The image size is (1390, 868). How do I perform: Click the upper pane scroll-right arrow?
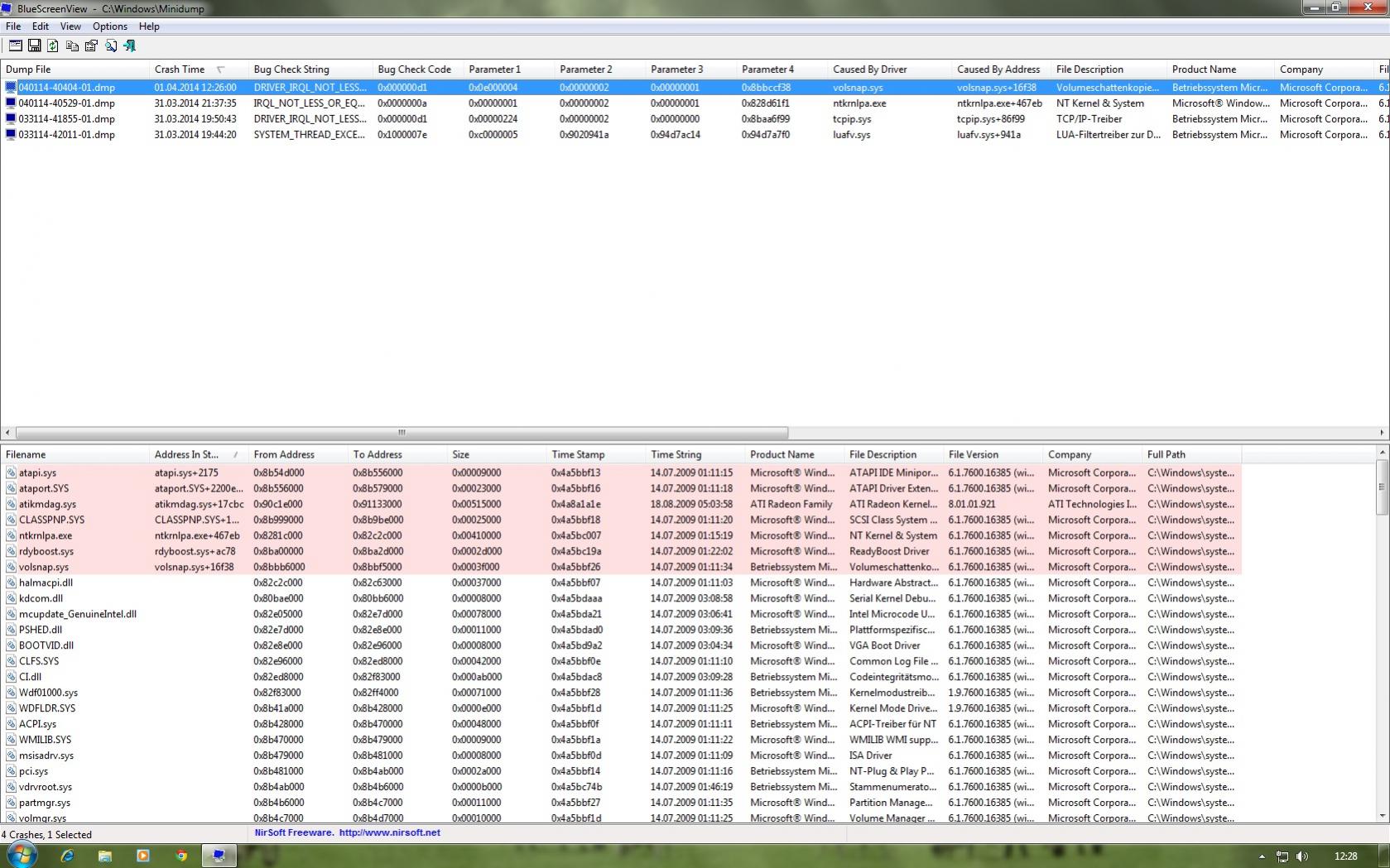click(1382, 432)
